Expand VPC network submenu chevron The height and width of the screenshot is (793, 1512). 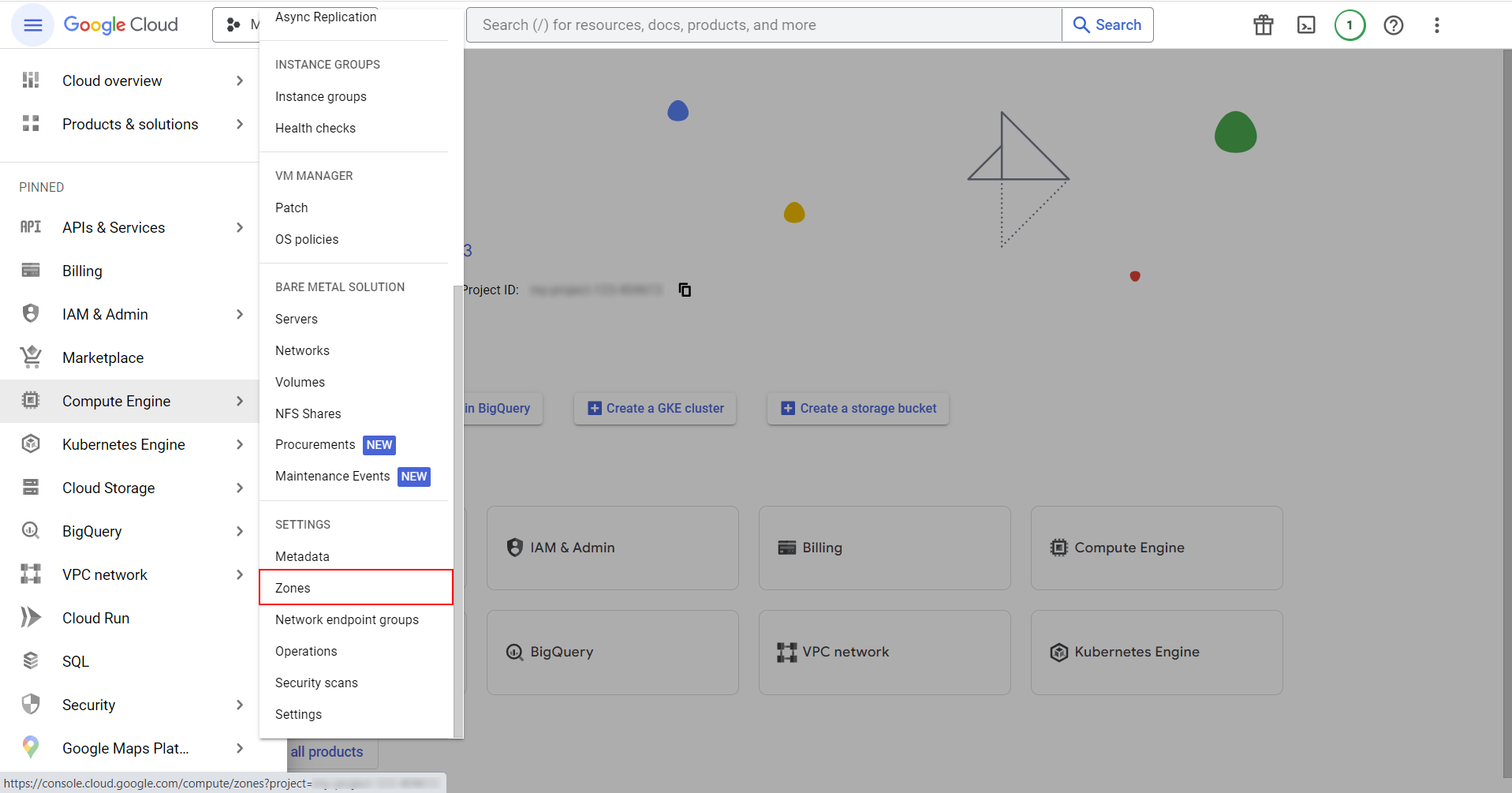[240, 574]
